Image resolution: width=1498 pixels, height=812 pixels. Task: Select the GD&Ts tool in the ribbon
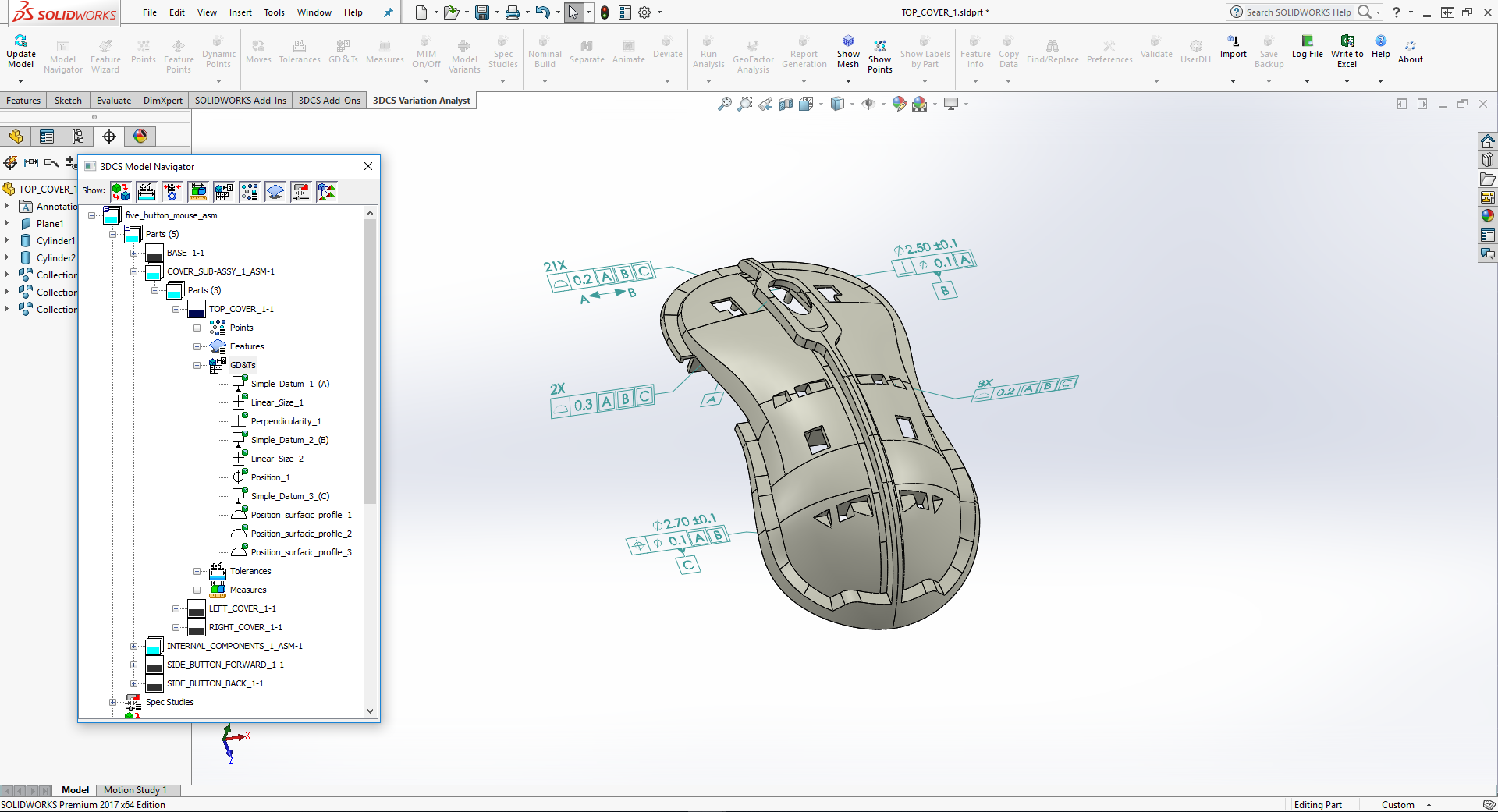point(343,51)
